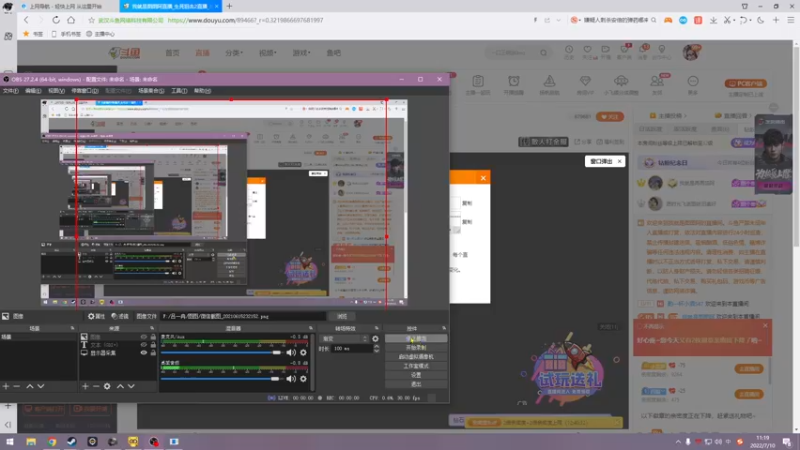800x450 pixels.
Task: Open scene transition type dropdown
Action: (344, 339)
